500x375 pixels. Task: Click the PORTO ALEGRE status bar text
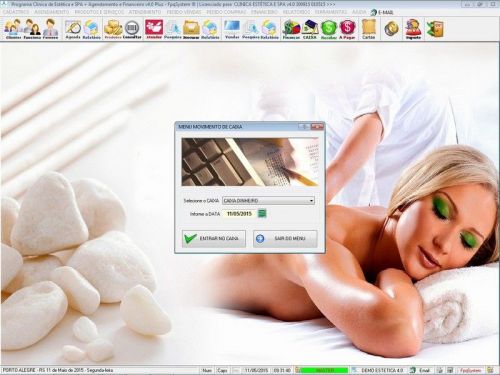click(57, 370)
